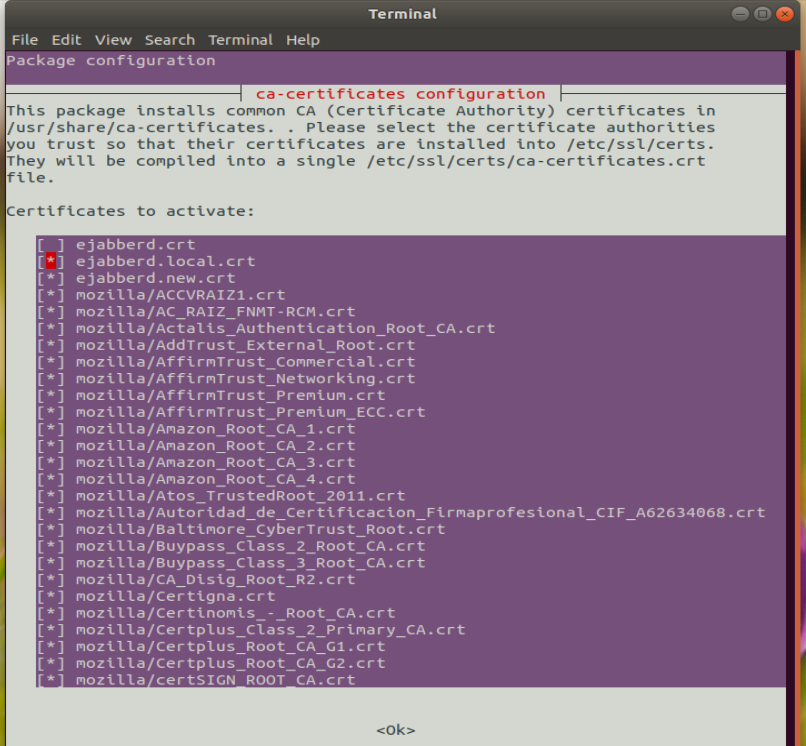Toggle Baltimore_CyberTrust_Root.crt checkbox
Image resolution: width=806 pixels, height=746 pixels.
coord(51,530)
